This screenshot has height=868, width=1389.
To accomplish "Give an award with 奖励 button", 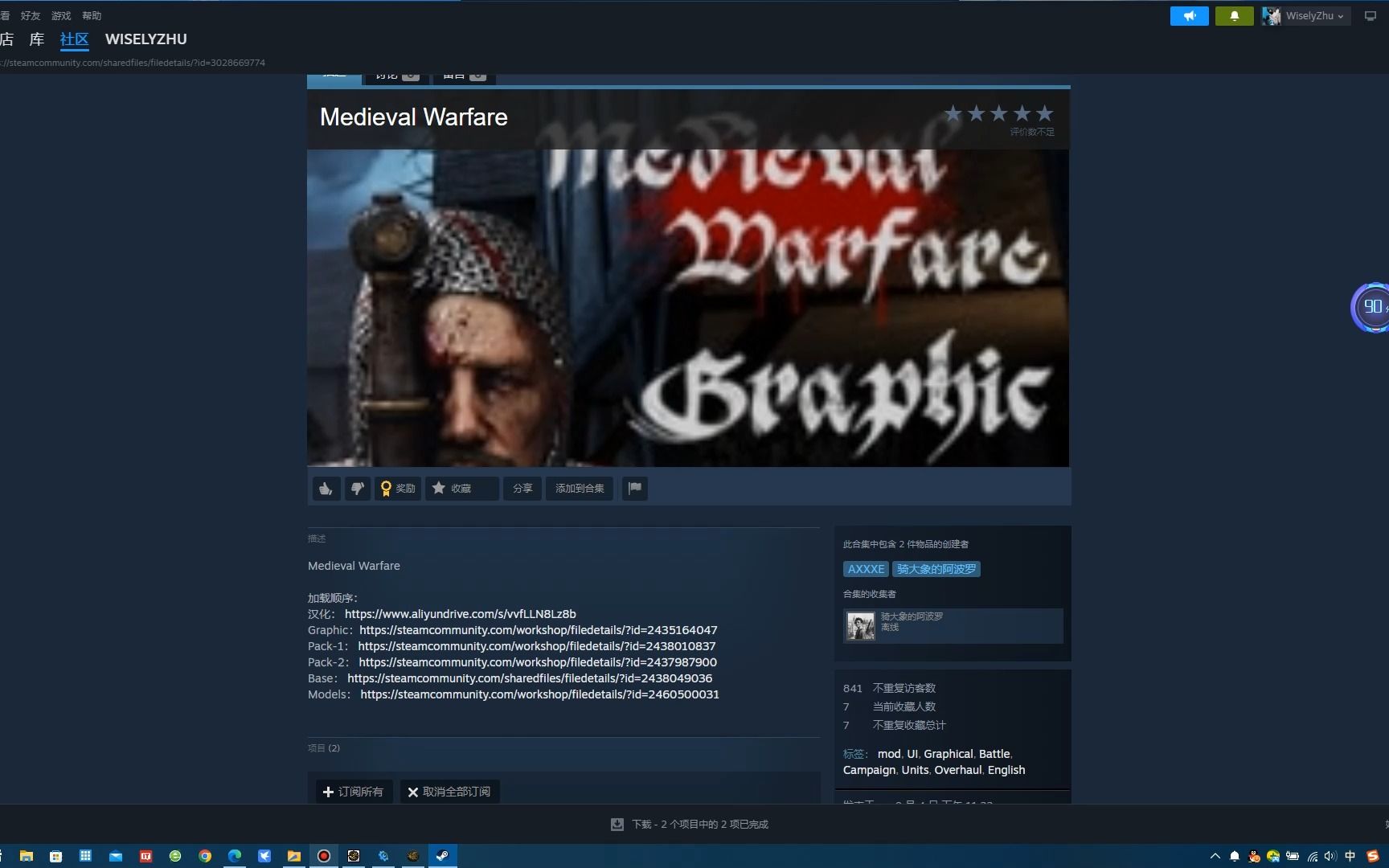I will tap(398, 489).
